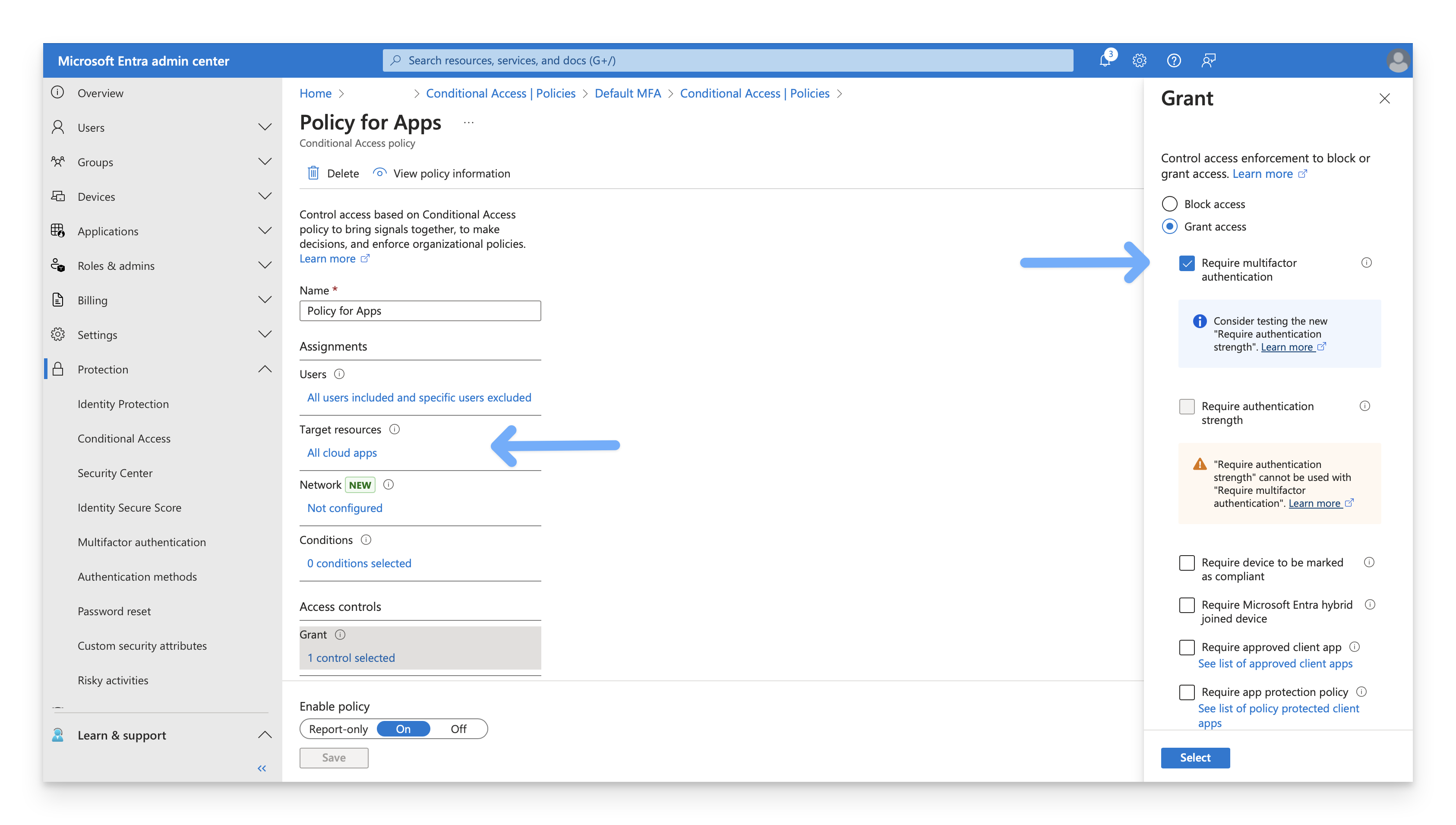The image size is (1456, 825).
Task: Select the Block access radio button
Action: 1170,204
